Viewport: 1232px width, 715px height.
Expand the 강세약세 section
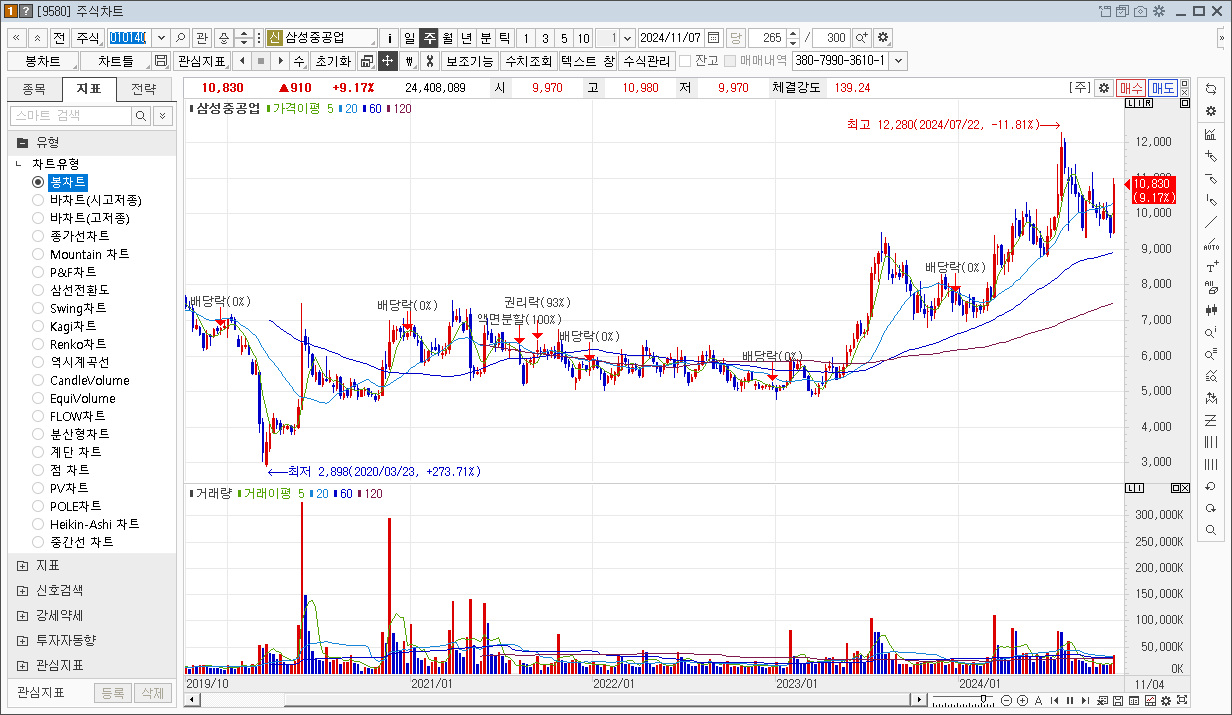22,615
